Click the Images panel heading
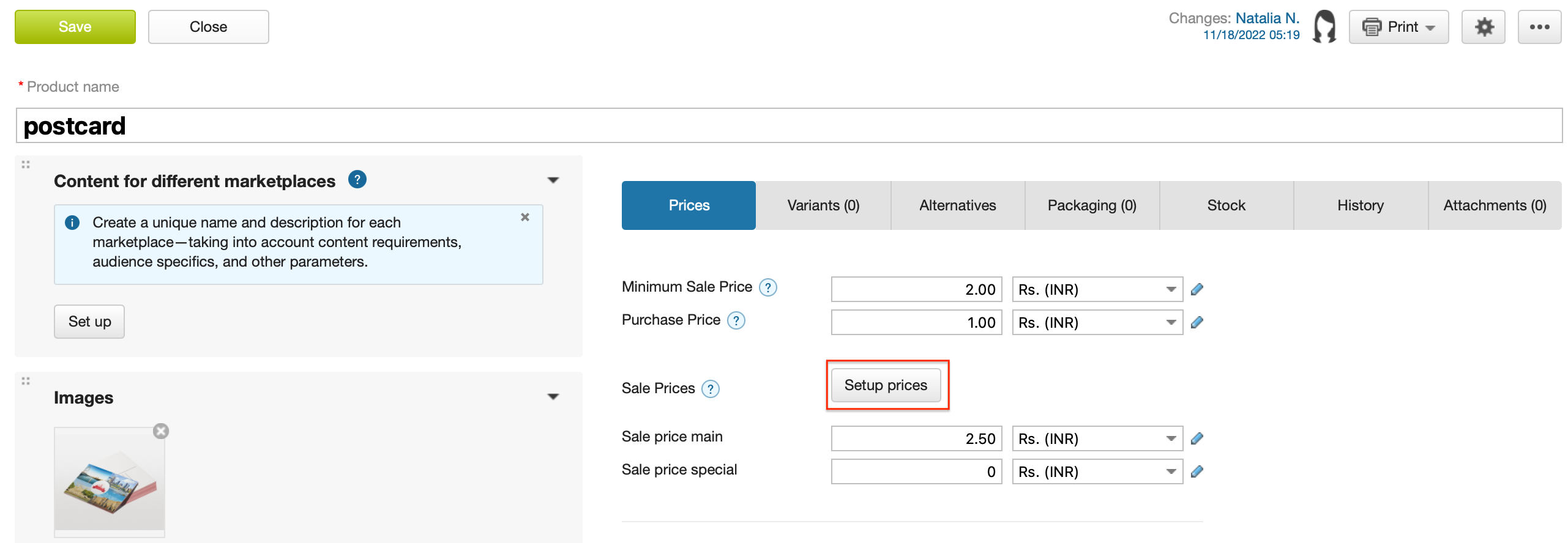This screenshot has width=1568, height=543. pos(84,398)
